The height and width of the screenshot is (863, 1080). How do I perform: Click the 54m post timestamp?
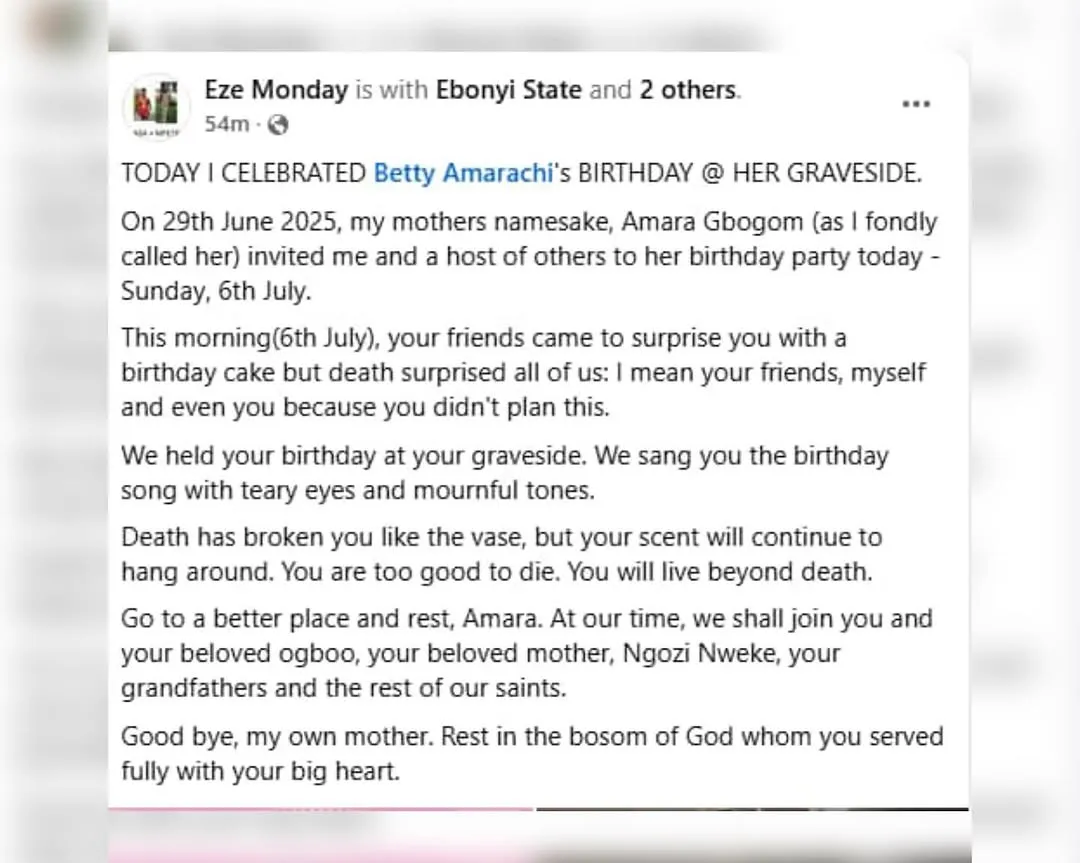pos(226,125)
